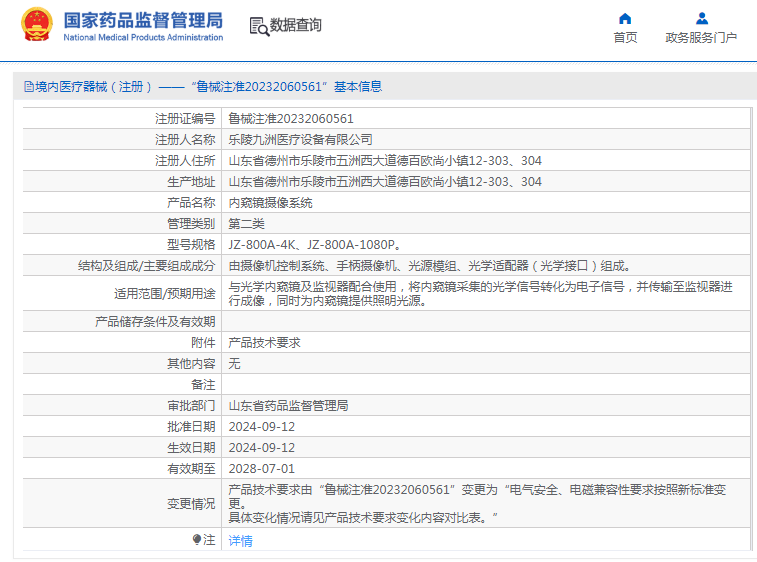
Task: Click management category value 第二类
Action: pyautogui.click(x=246, y=224)
